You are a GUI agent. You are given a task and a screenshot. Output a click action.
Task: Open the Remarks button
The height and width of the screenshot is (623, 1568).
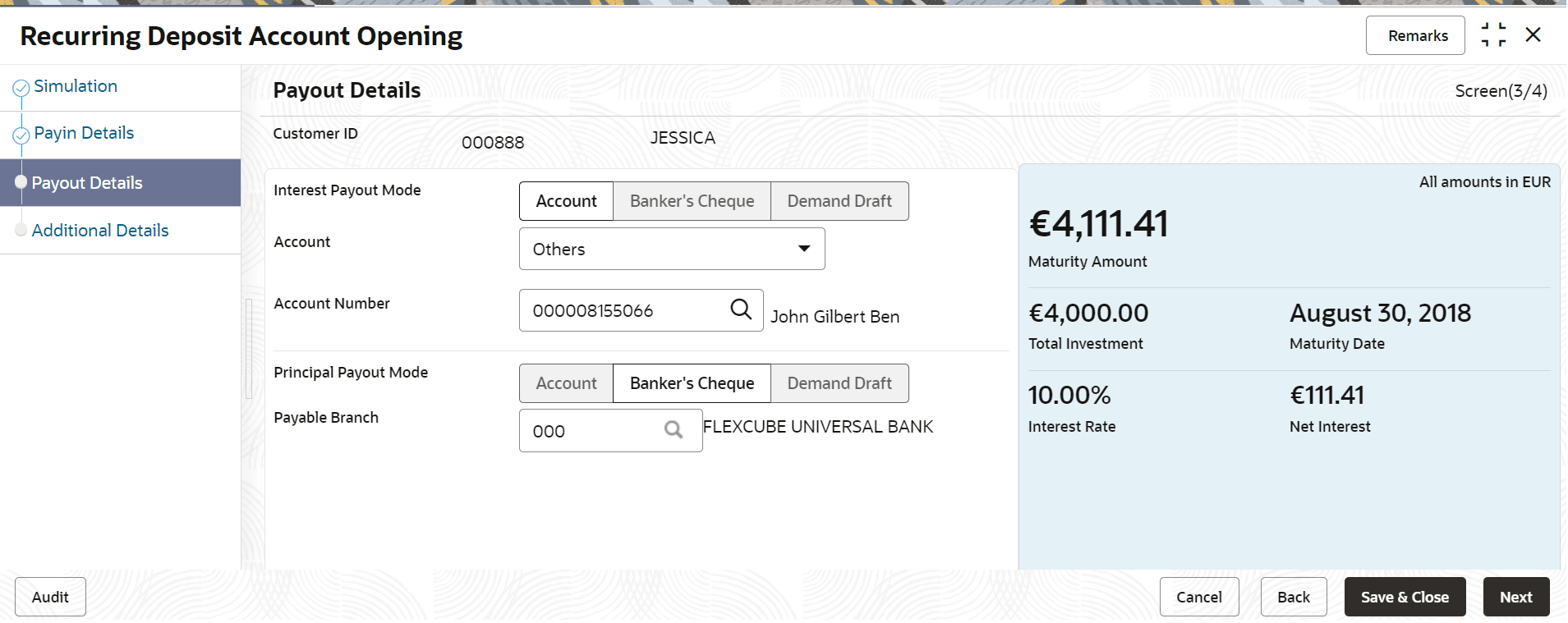1417,36
